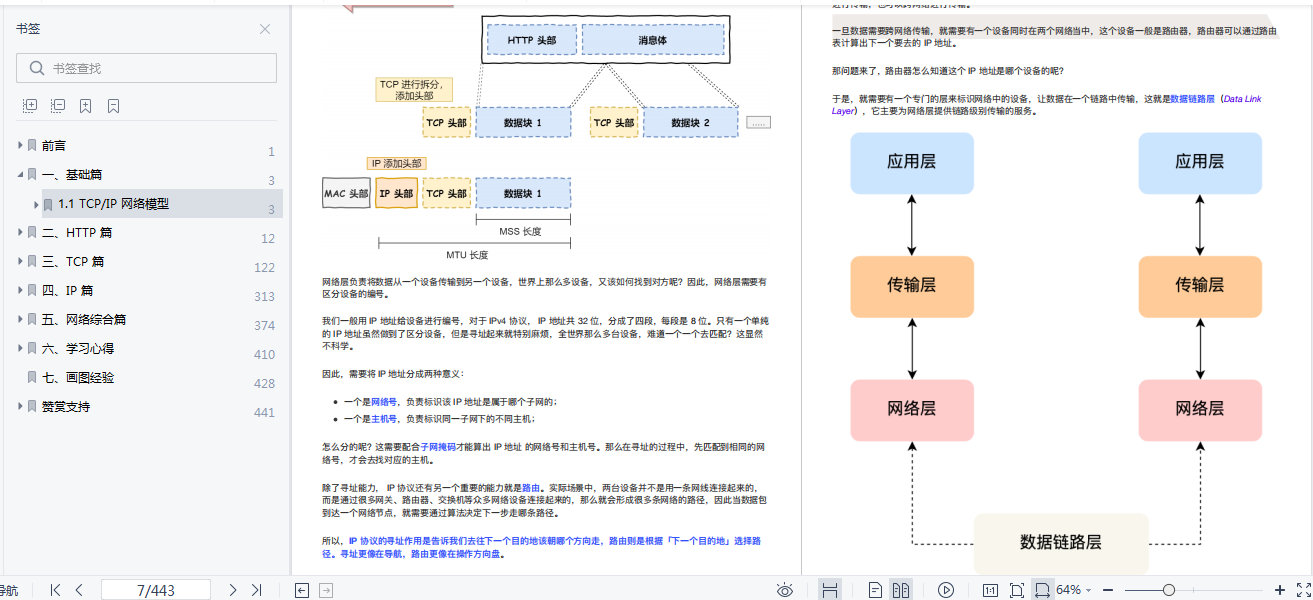
Task: Click the 7/443 page number field
Action: pos(156,590)
